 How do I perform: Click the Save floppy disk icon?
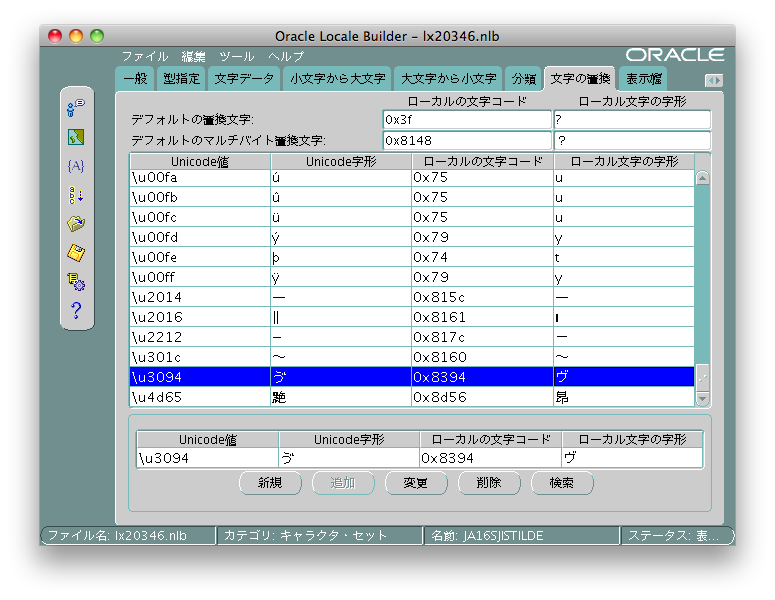(76, 253)
